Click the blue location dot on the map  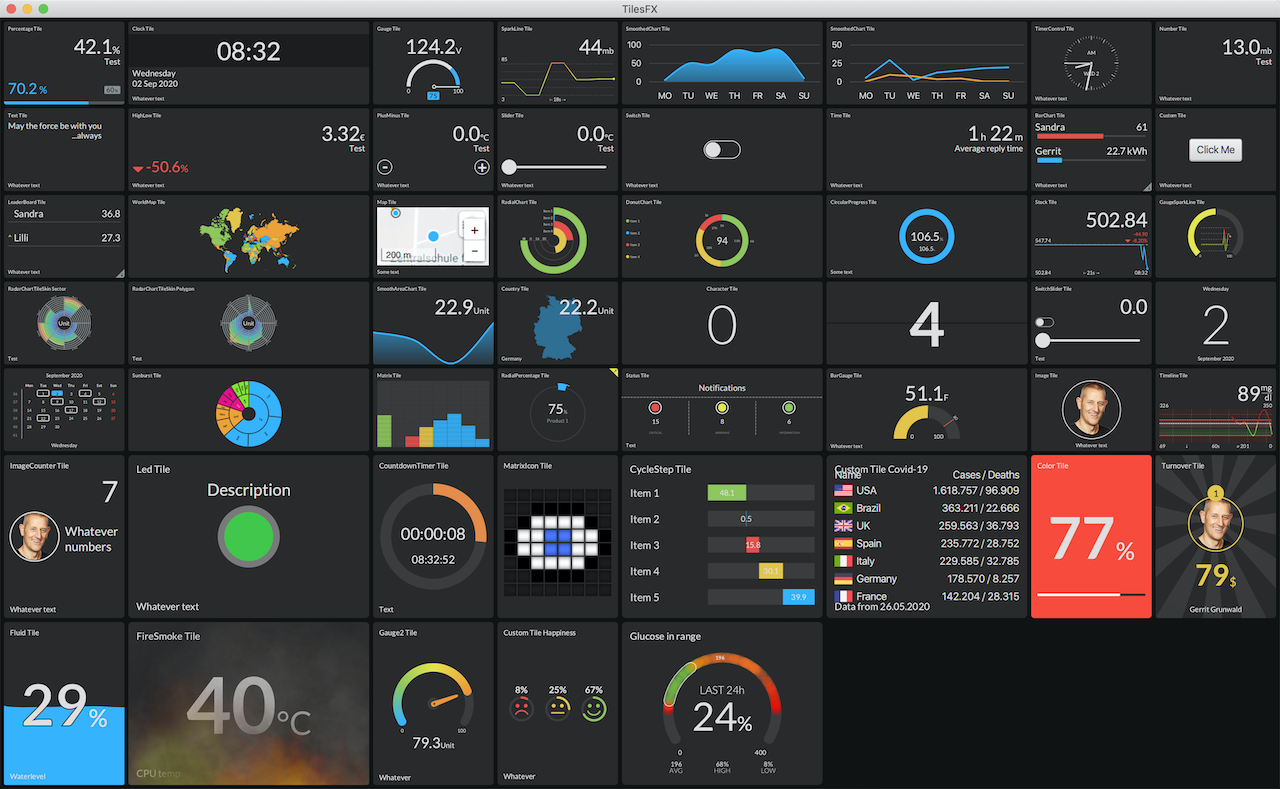coord(433,236)
